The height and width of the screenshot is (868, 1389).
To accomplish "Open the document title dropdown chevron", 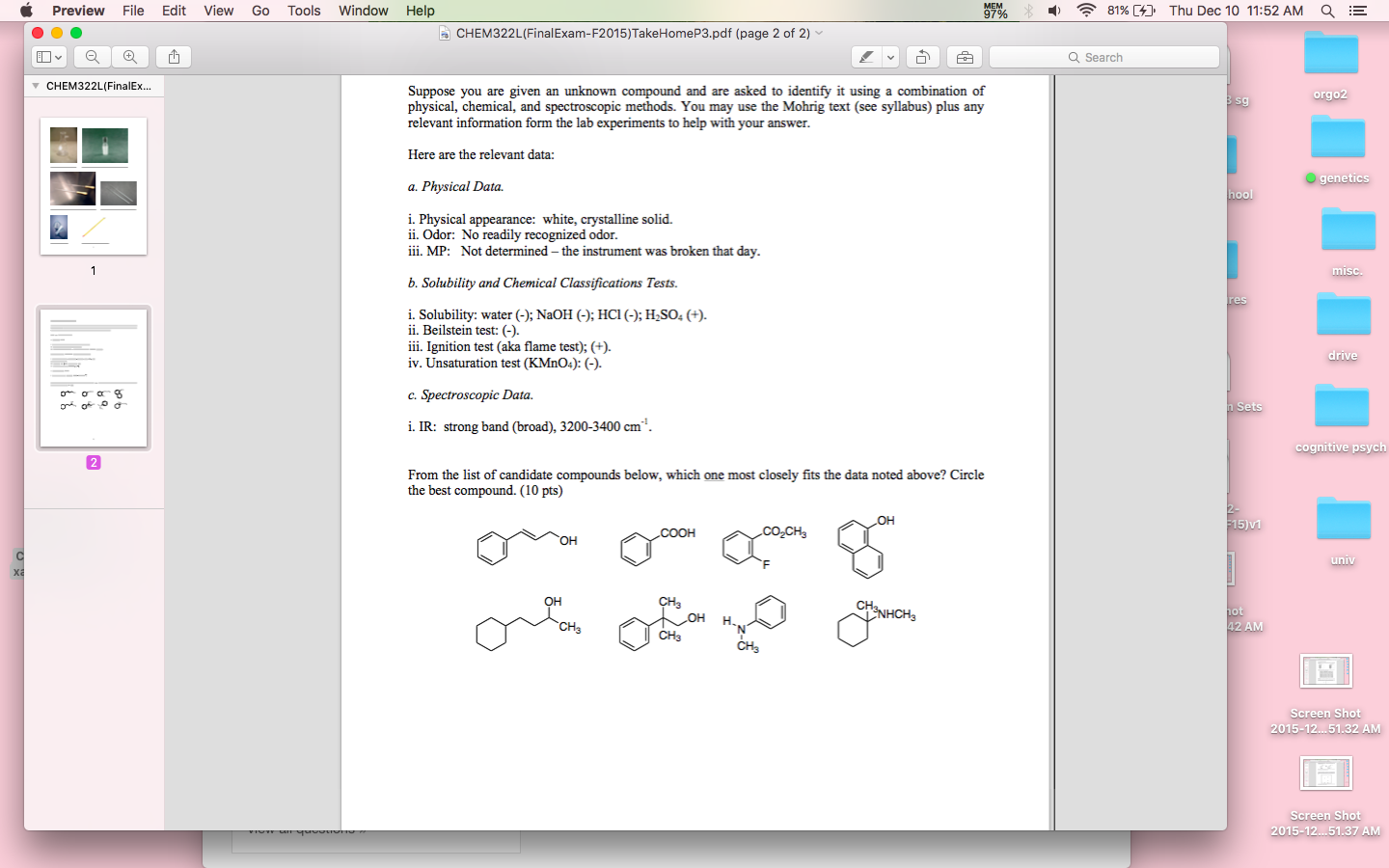I will click(820, 33).
